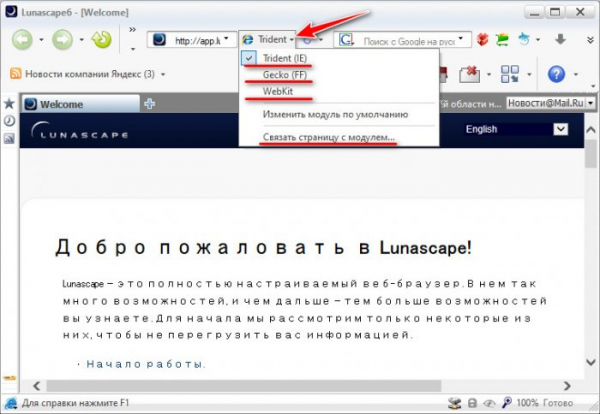The image size is (600, 414).
Task: Select Trident (IE) rendering engine
Action: pyautogui.click(x=284, y=59)
